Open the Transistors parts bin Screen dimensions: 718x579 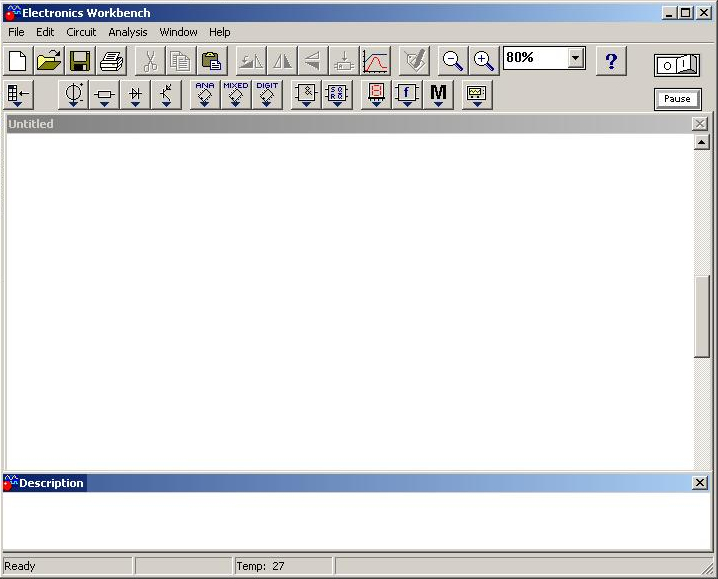pos(166,95)
